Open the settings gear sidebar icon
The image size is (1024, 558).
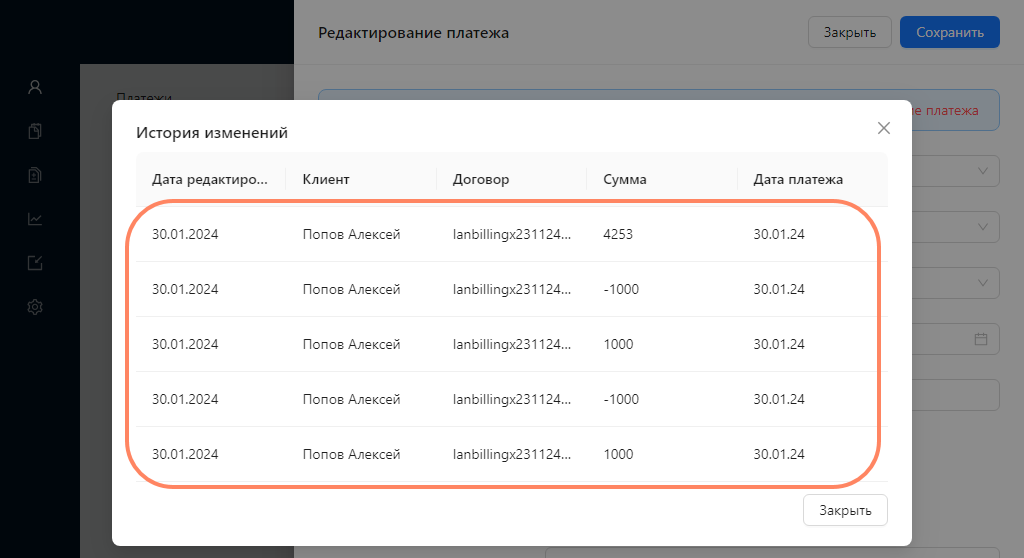[x=35, y=307]
